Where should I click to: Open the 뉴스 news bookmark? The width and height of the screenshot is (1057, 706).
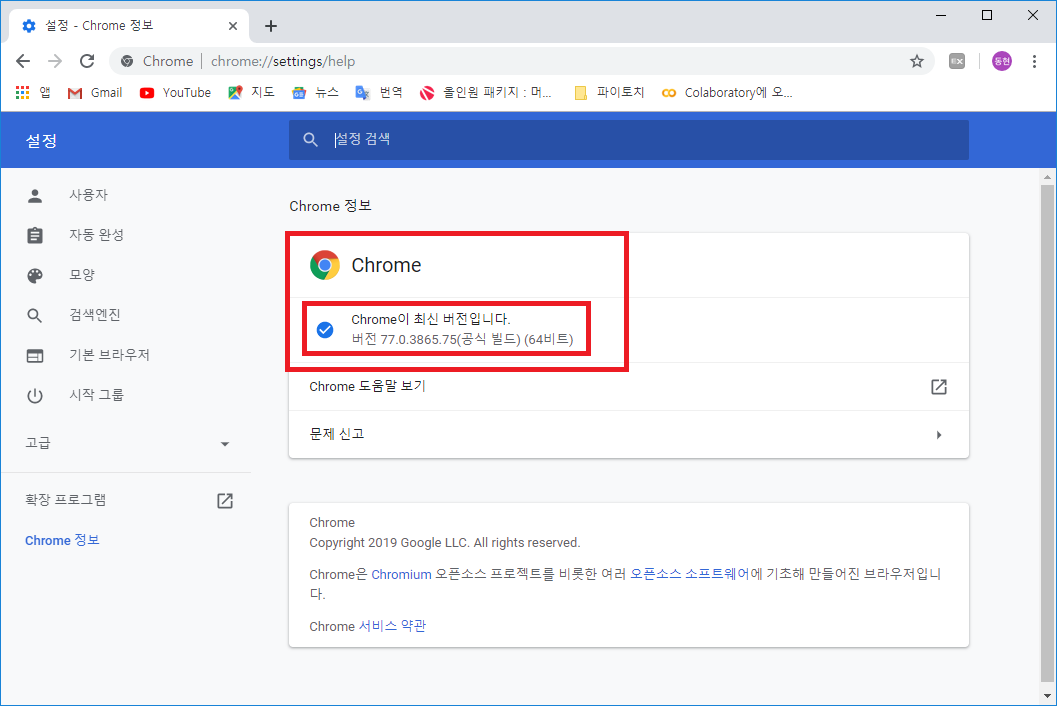pos(315,92)
